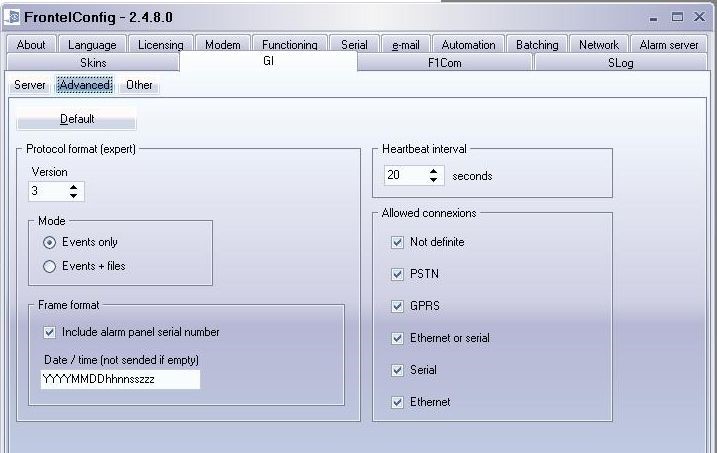Click the FrontelConfig app icon in title bar
717x453 pixels.
pos(12,17)
